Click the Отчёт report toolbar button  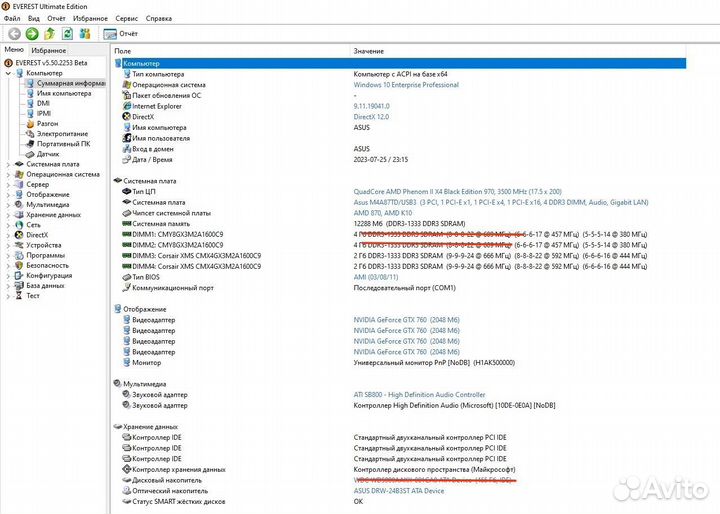click(121, 34)
